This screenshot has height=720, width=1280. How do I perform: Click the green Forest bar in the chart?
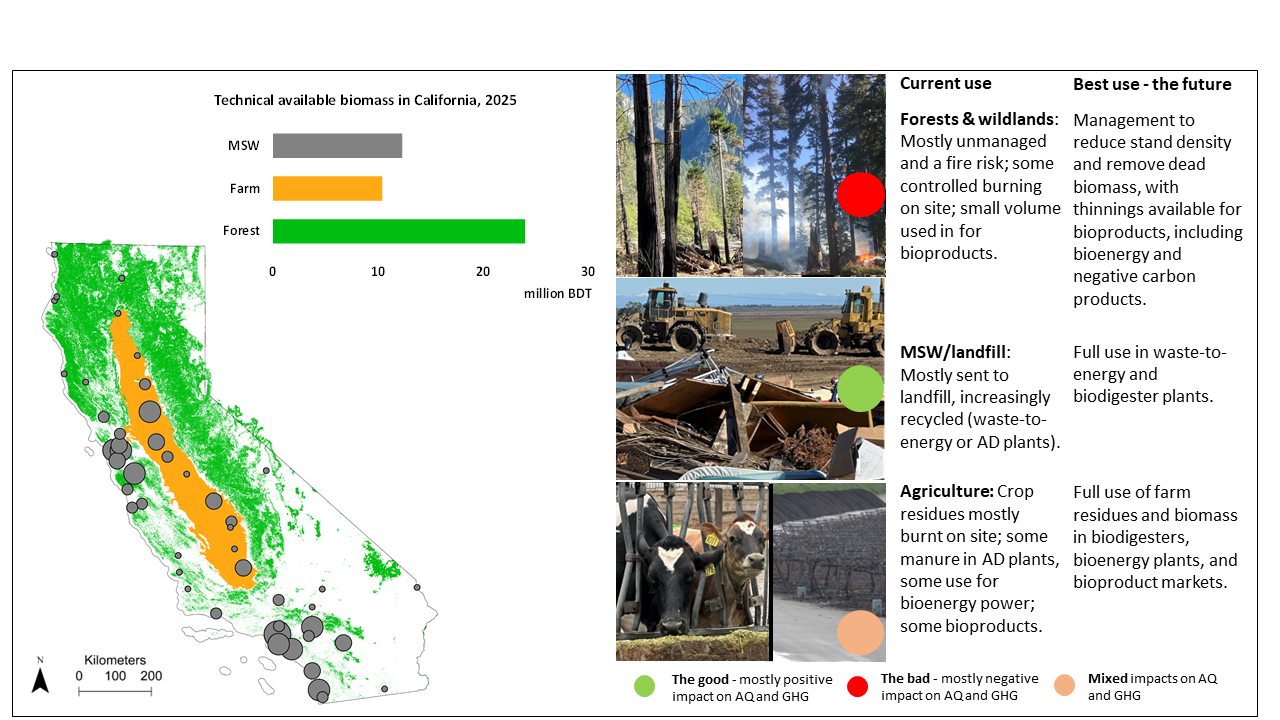398,231
